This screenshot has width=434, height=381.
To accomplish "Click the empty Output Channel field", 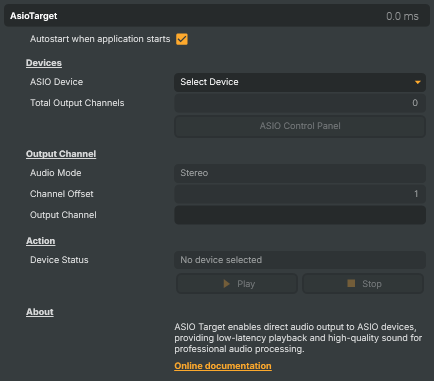I will [300, 215].
